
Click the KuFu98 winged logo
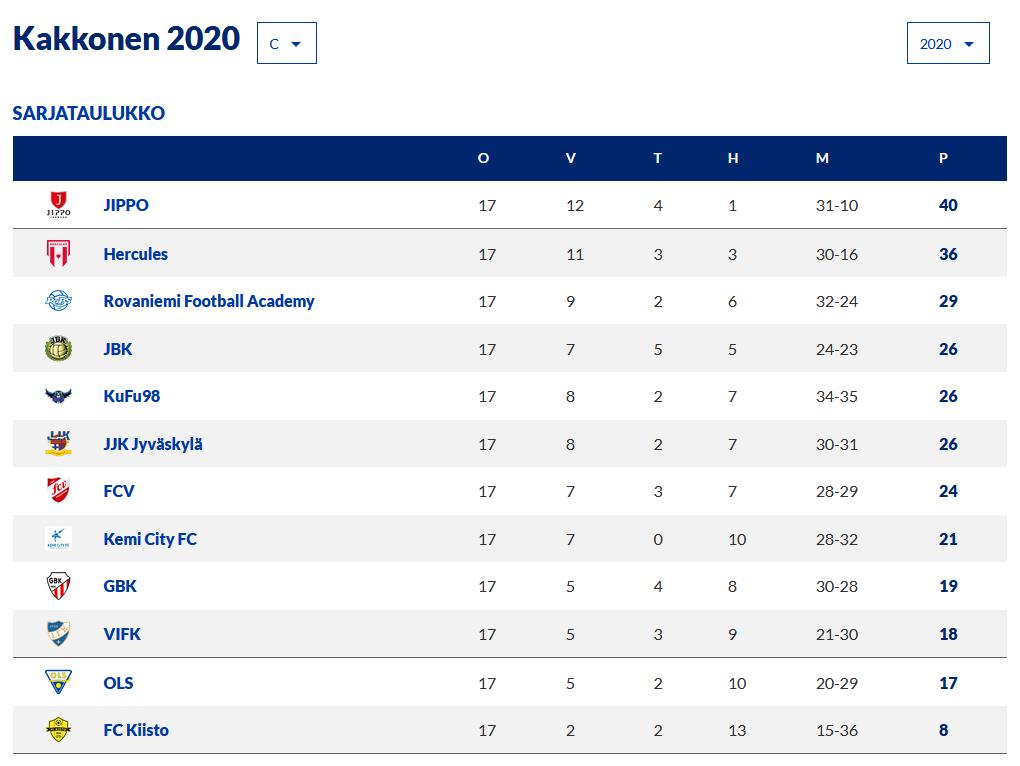click(59, 395)
